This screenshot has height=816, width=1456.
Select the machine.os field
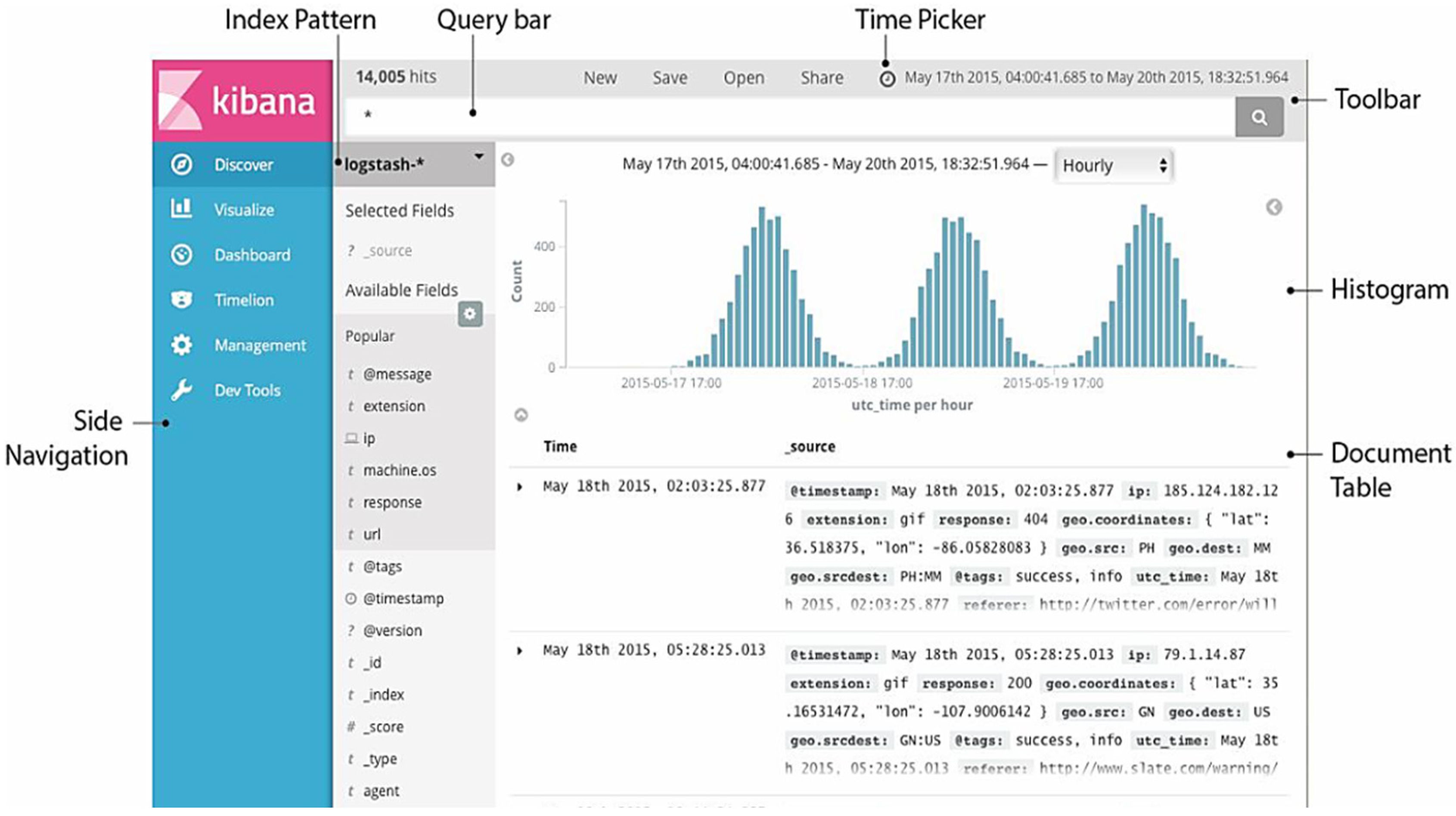click(x=399, y=470)
